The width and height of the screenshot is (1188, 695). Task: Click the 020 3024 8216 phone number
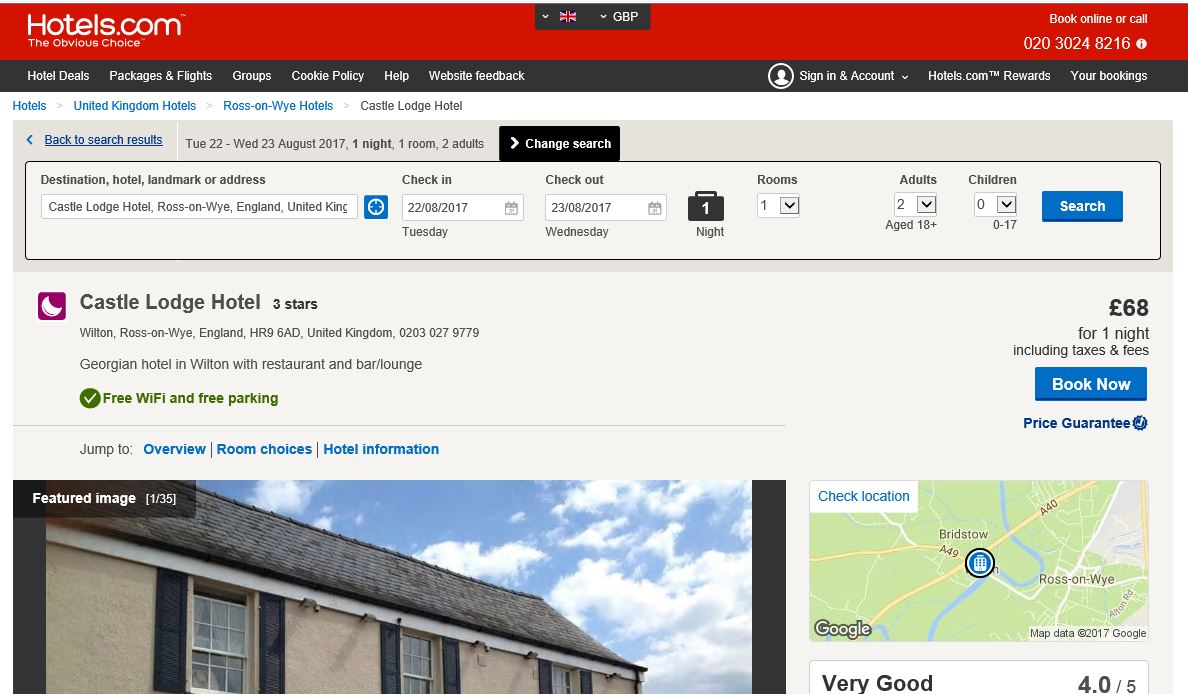click(1077, 44)
